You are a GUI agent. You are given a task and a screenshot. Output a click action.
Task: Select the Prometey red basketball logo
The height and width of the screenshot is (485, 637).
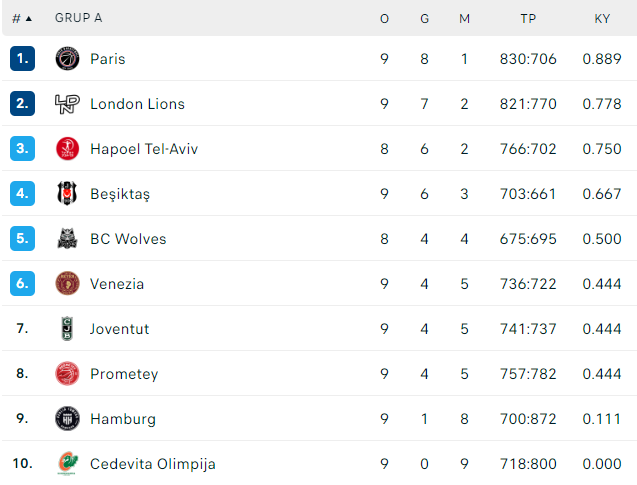(x=67, y=373)
